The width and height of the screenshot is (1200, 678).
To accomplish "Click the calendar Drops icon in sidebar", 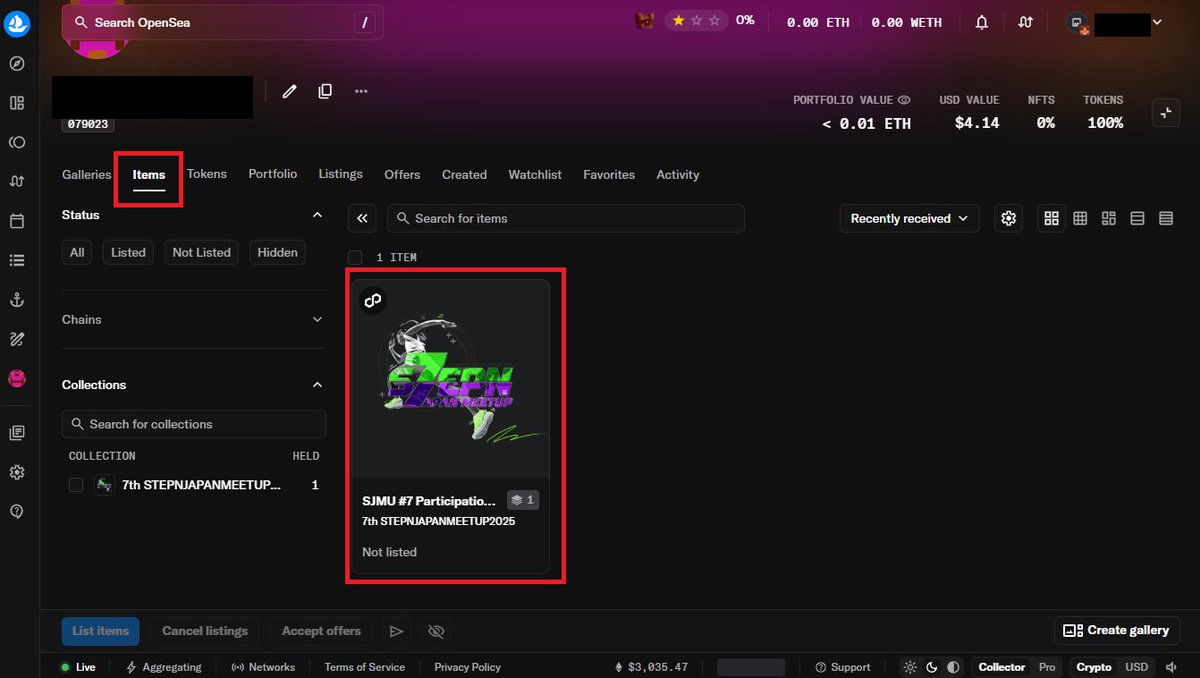I will point(17,221).
